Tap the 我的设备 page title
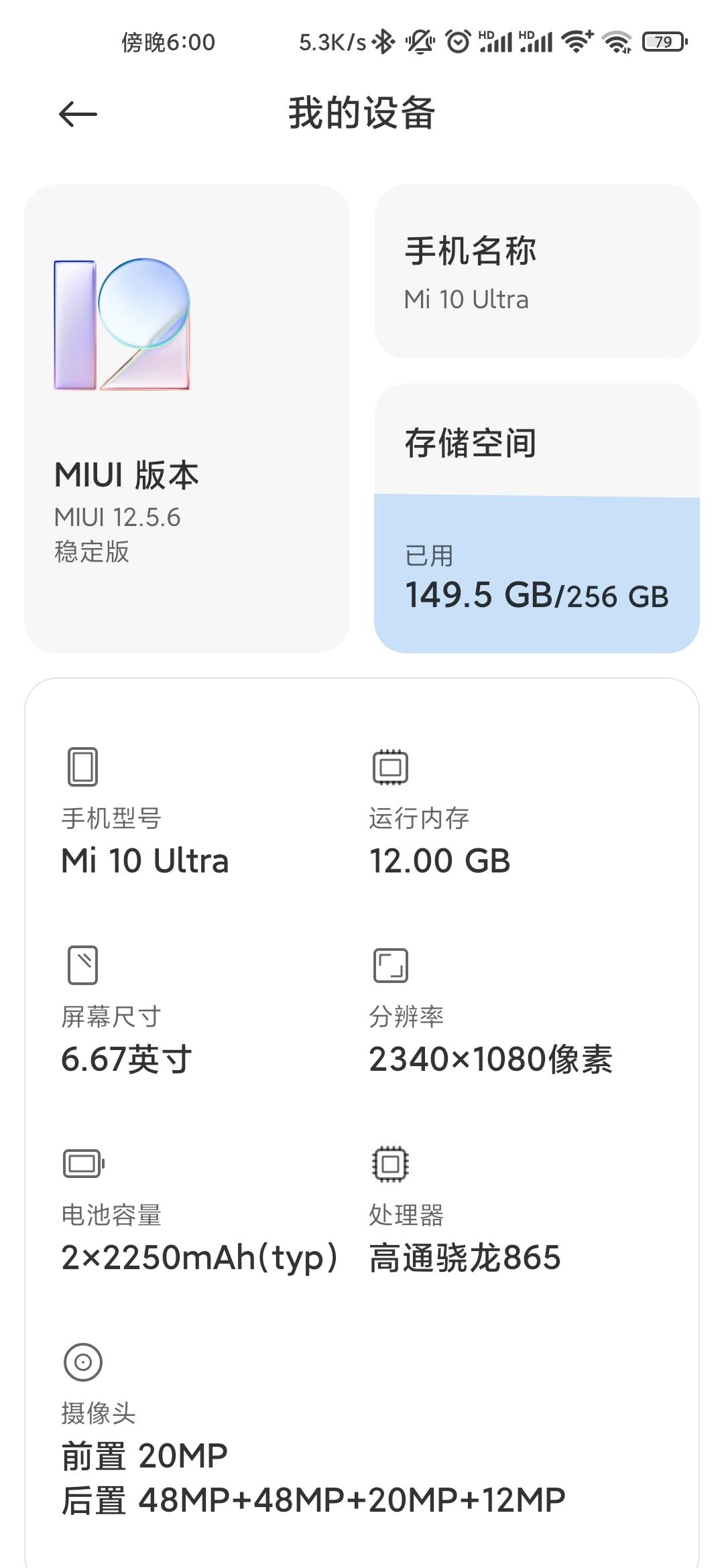 coord(362,113)
